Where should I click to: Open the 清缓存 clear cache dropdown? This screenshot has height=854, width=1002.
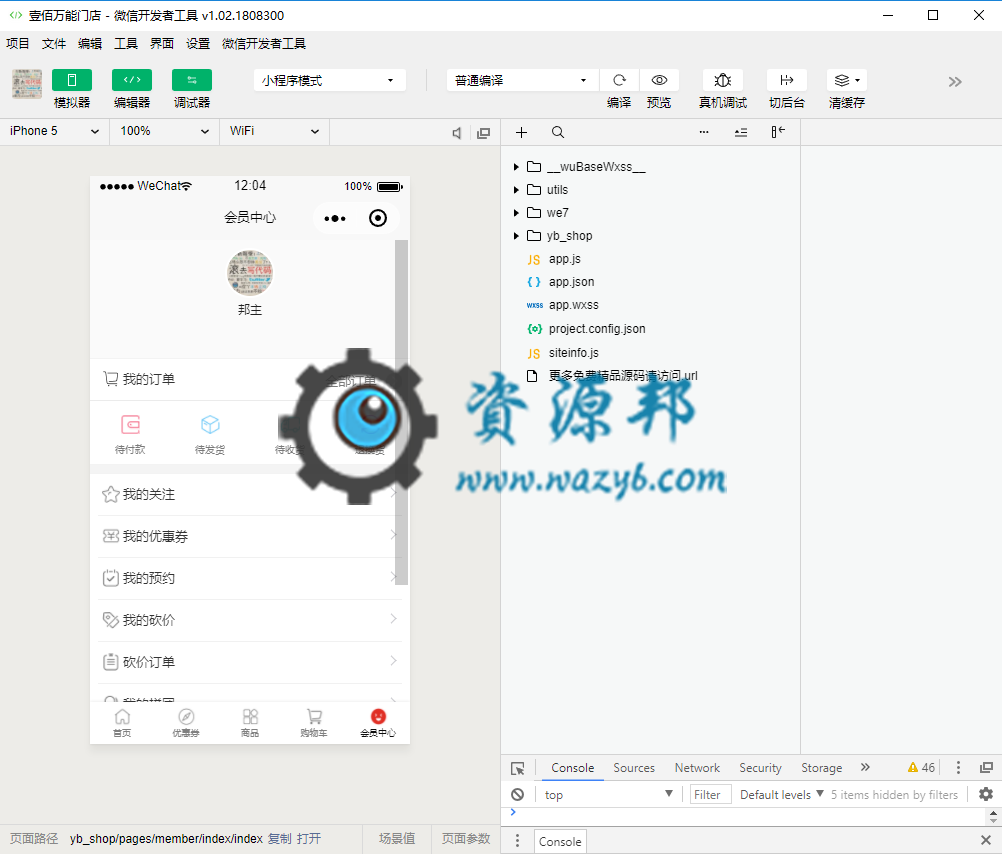847,81
